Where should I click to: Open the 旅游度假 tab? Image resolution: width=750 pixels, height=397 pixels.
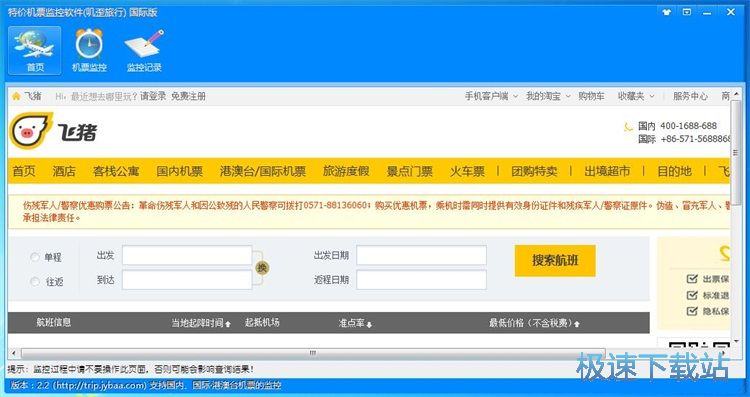(346, 171)
